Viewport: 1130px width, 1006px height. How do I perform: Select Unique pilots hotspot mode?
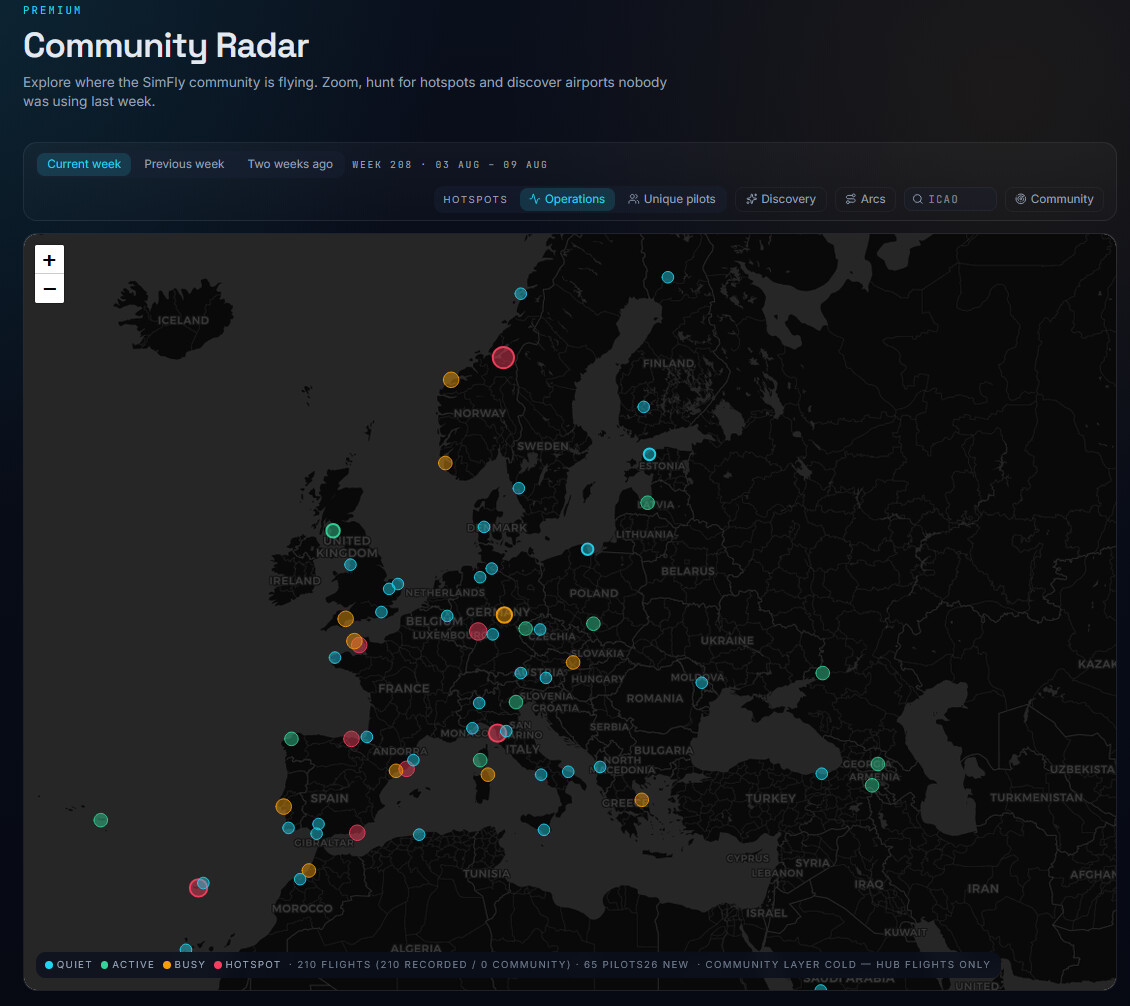tap(671, 199)
